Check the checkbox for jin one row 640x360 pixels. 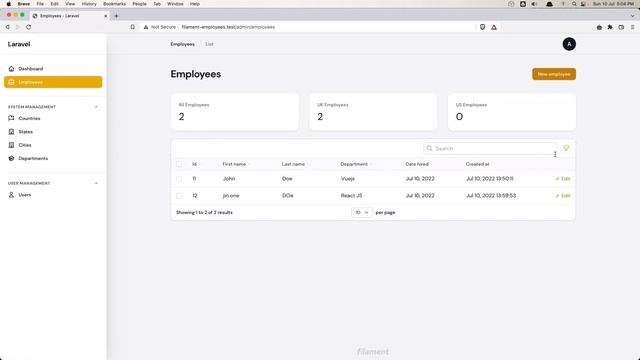[179, 196]
